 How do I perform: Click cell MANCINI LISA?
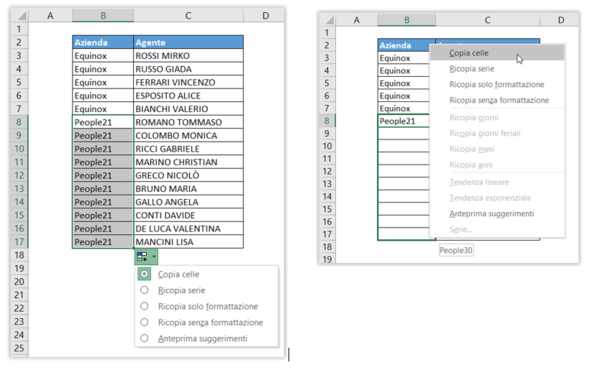pos(188,242)
